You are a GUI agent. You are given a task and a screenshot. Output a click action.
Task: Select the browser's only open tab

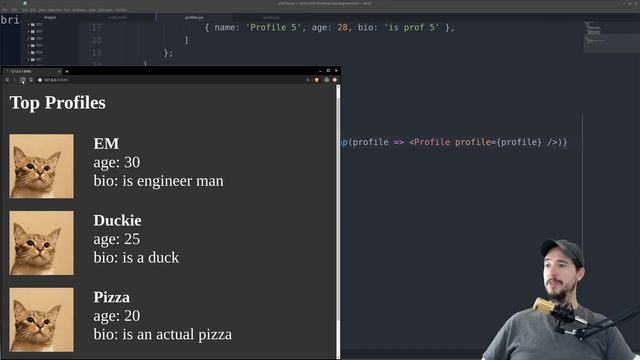tap(32, 71)
